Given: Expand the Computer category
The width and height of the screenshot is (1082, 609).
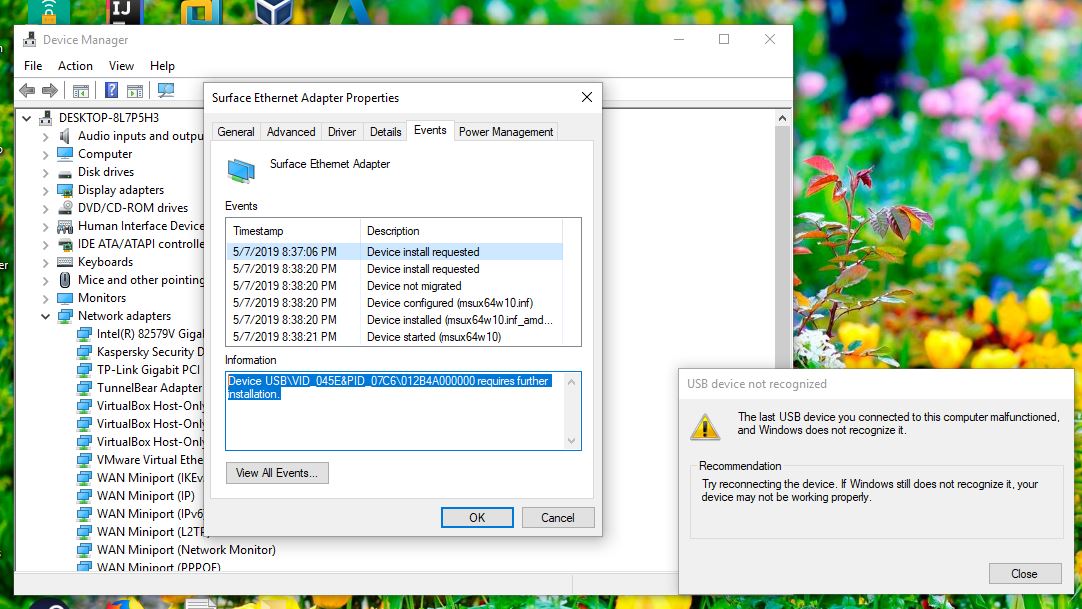Looking at the screenshot, I should coord(45,154).
